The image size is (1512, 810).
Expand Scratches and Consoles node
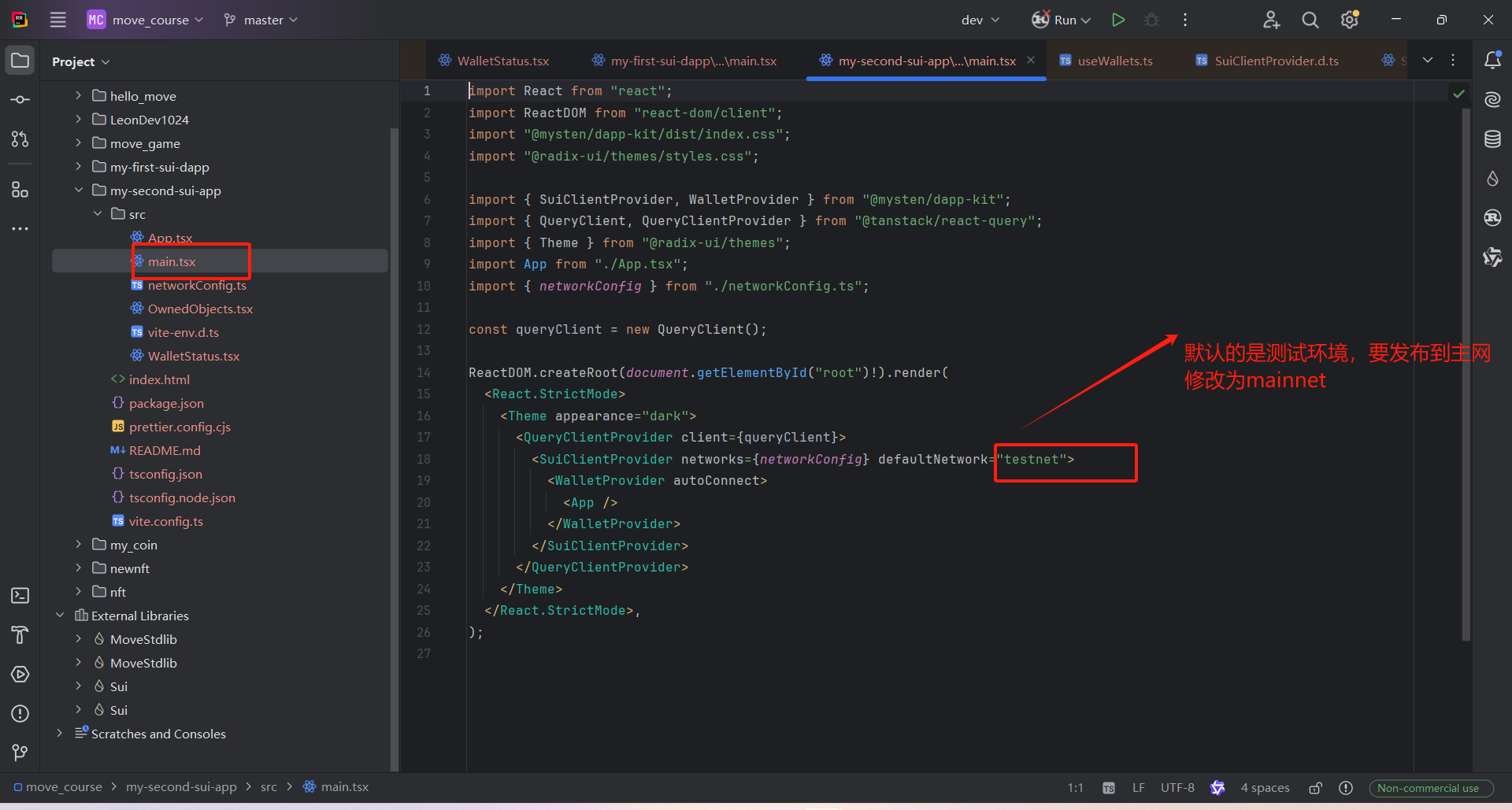click(59, 733)
